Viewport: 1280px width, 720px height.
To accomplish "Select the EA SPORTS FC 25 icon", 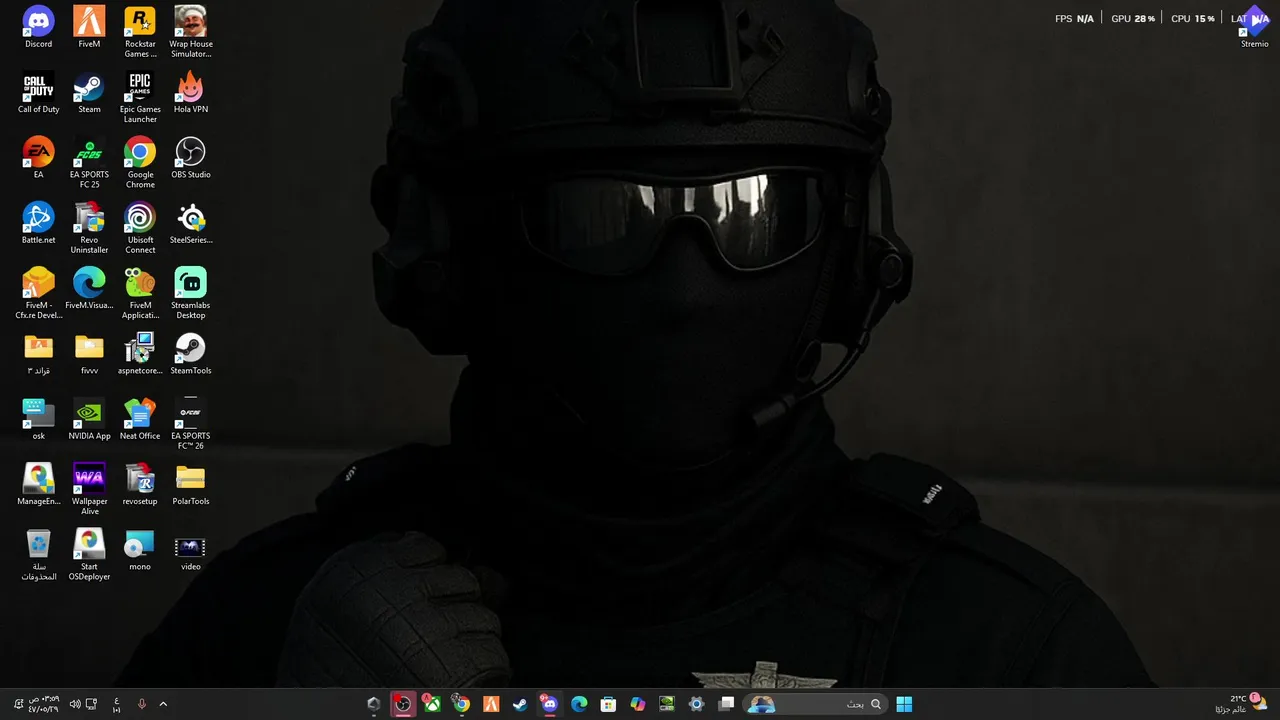I will click(x=89, y=163).
